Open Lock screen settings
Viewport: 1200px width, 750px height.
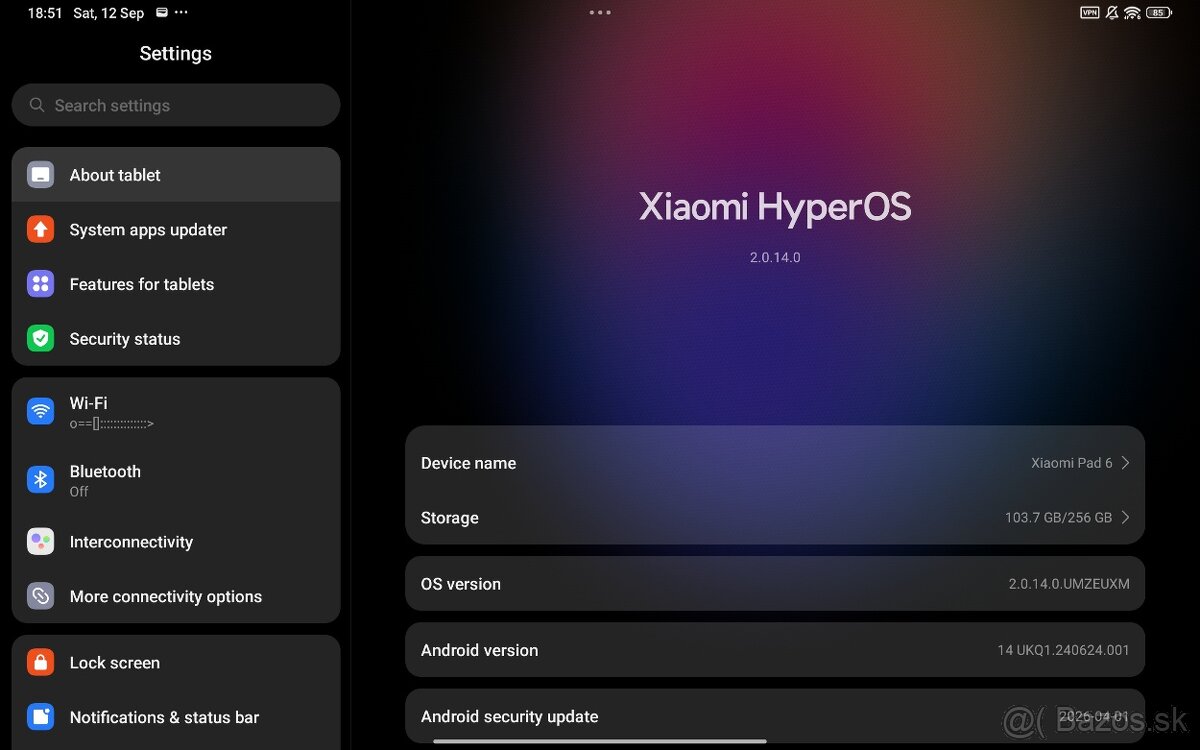click(x=176, y=662)
